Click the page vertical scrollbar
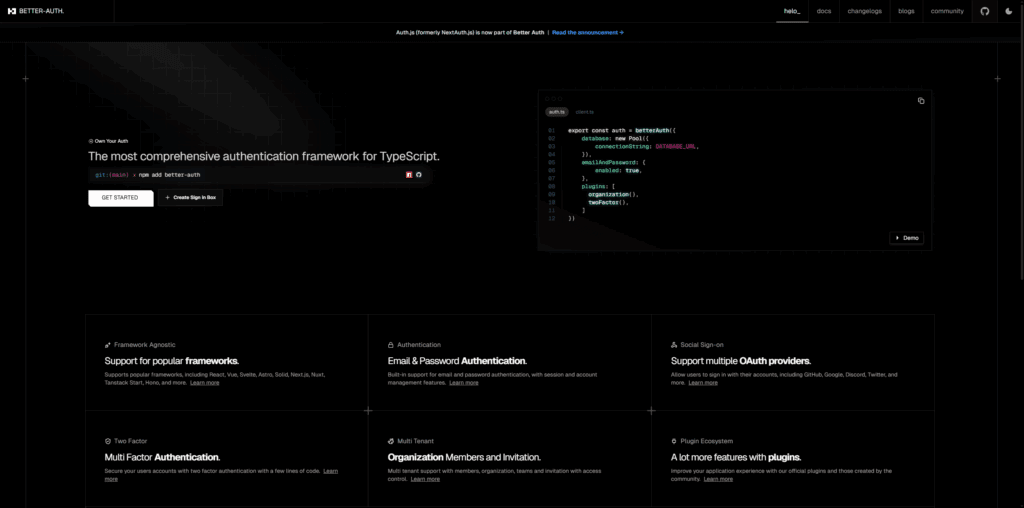Image resolution: width=1024 pixels, height=508 pixels. point(1021,140)
